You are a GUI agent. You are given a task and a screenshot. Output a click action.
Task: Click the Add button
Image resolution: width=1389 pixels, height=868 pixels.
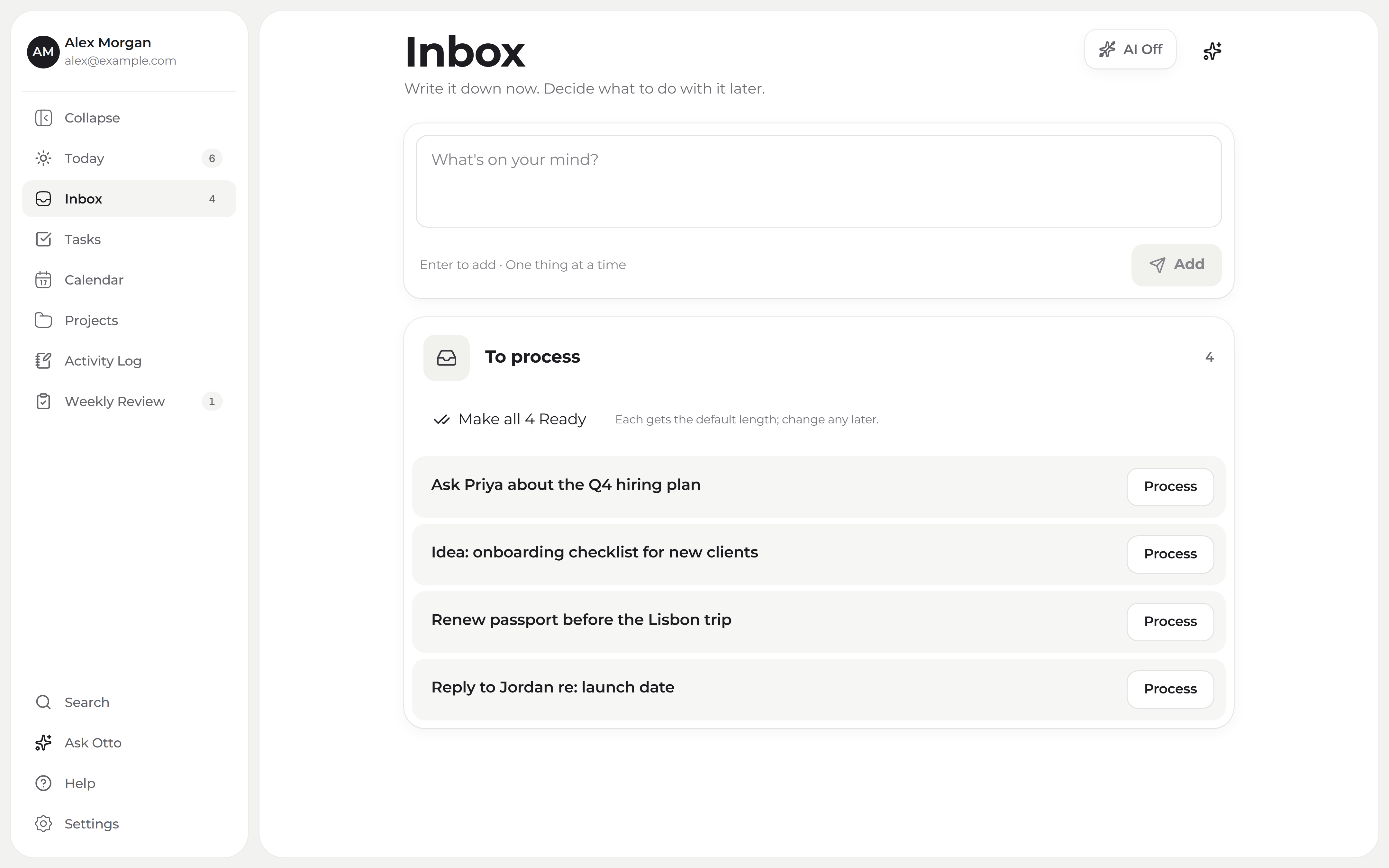(1176, 265)
